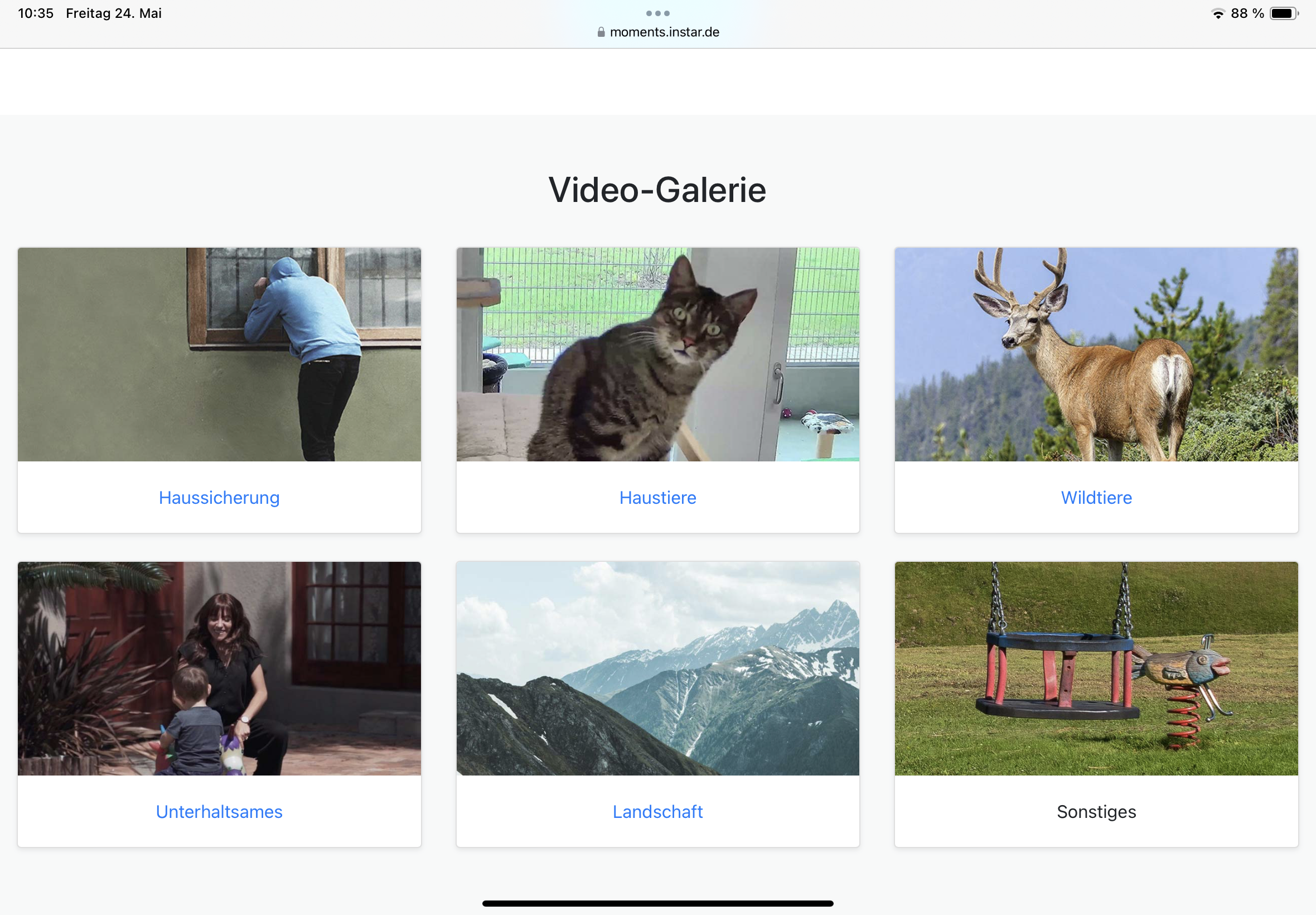The height and width of the screenshot is (915, 1316).
Task: Click the cat thumbnail image
Action: pos(657,354)
